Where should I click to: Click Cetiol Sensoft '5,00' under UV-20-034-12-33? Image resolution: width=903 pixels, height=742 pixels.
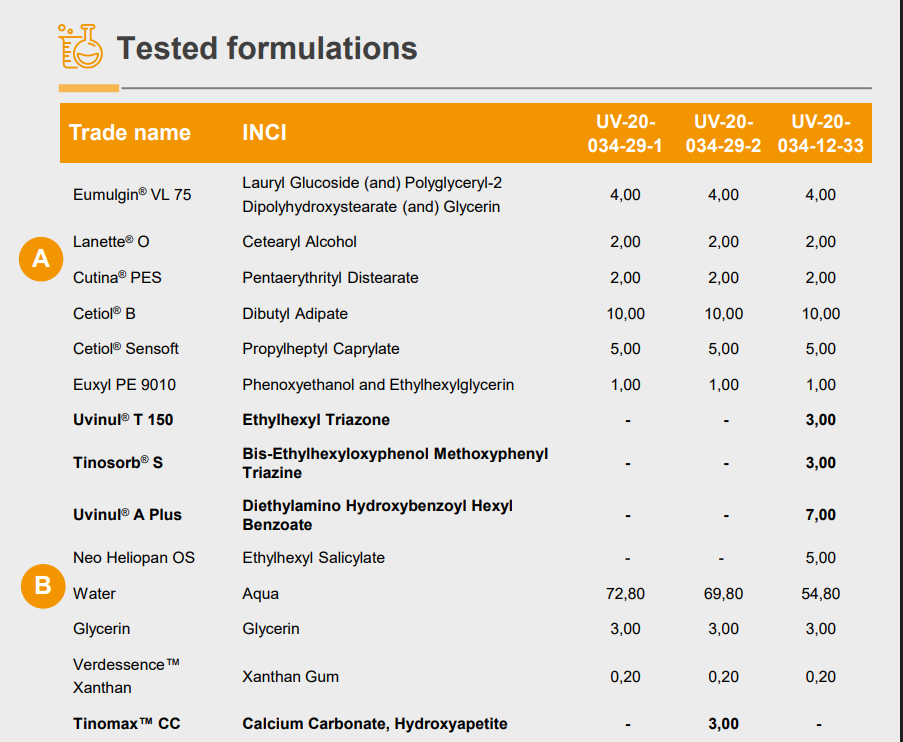point(821,349)
